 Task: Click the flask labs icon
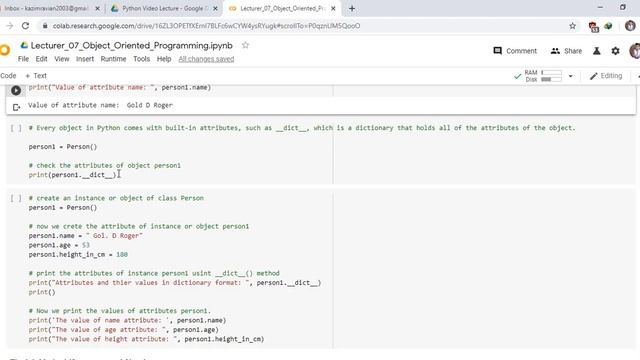click(596, 51)
